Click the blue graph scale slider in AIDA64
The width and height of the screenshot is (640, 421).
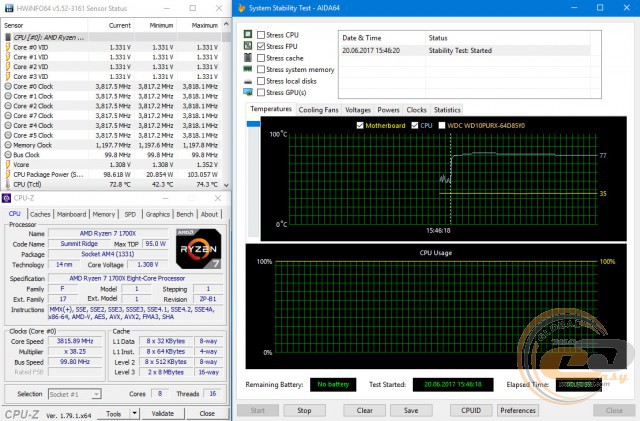click(253, 124)
